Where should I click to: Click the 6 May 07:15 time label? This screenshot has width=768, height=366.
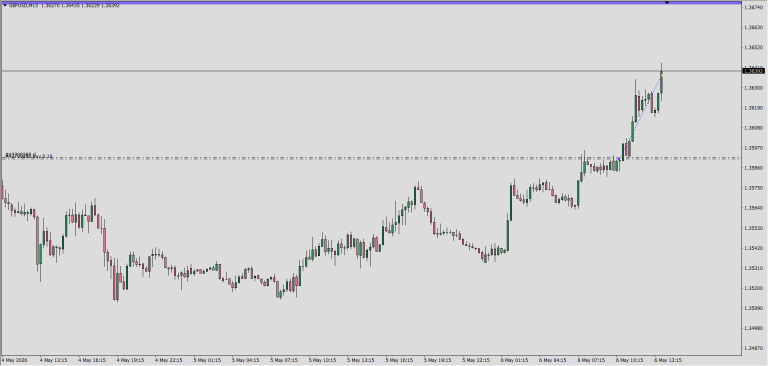(x=592, y=360)
